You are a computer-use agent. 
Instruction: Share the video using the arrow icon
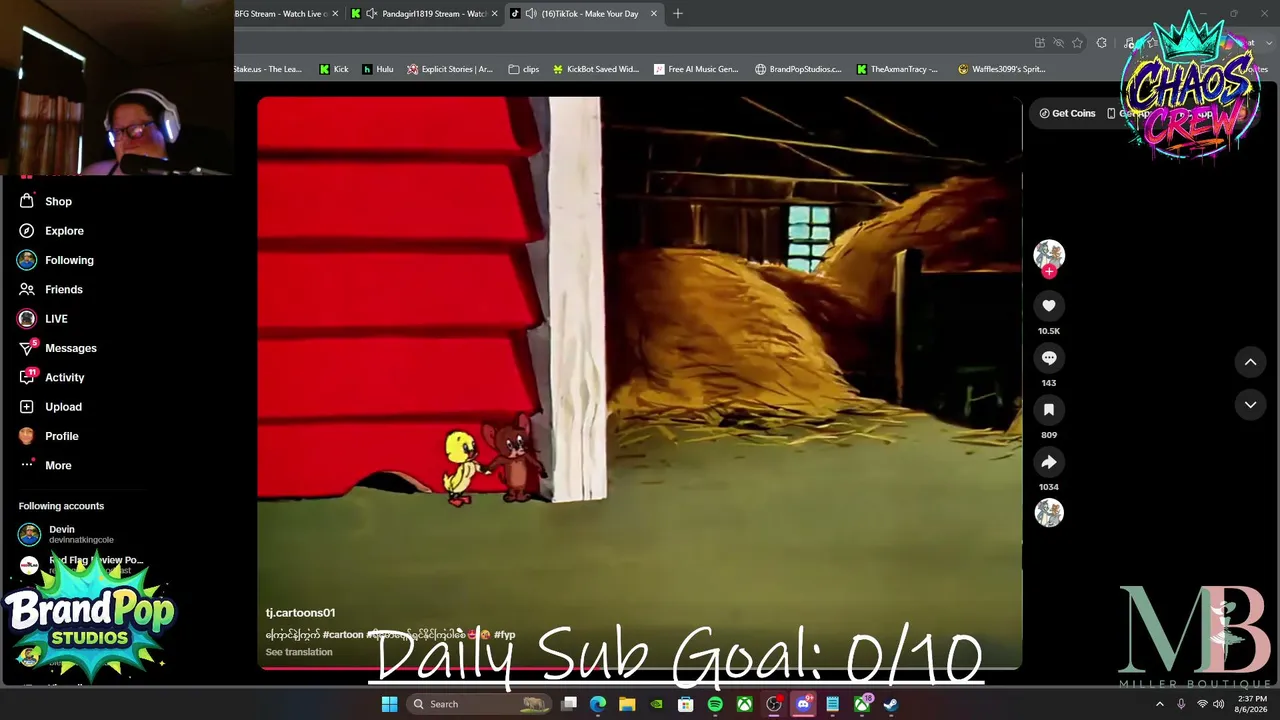coord(1048,462)
